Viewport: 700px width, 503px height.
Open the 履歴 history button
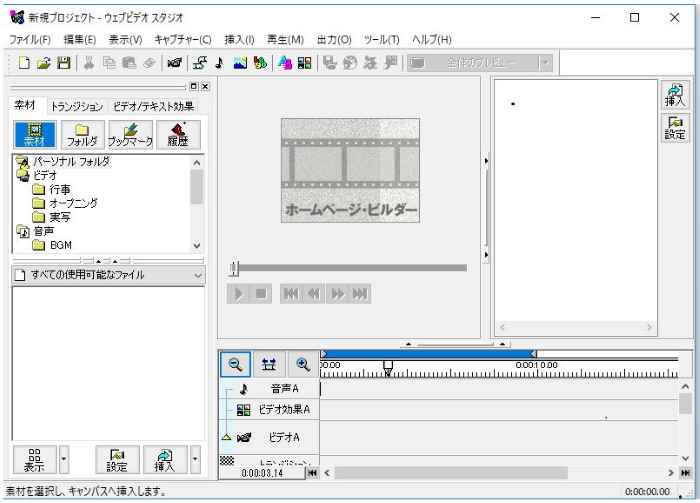(178, 134)
